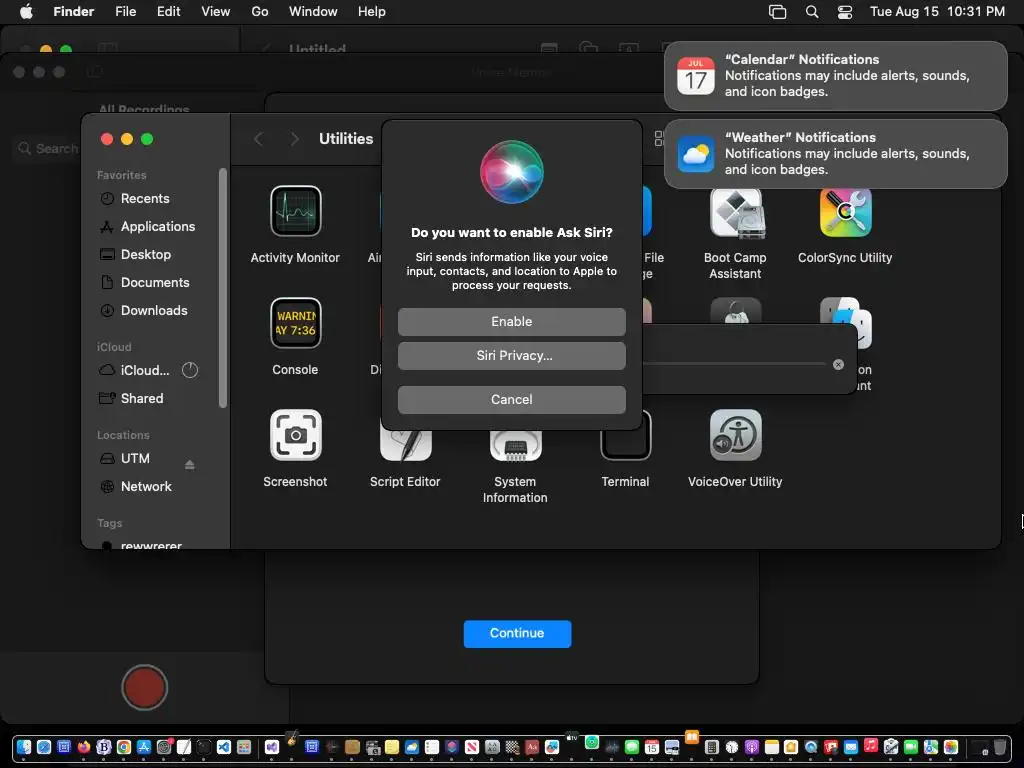Open Siri Privacy… information
The height and width of the screenshot is (768, 1024).
(511, 356)
